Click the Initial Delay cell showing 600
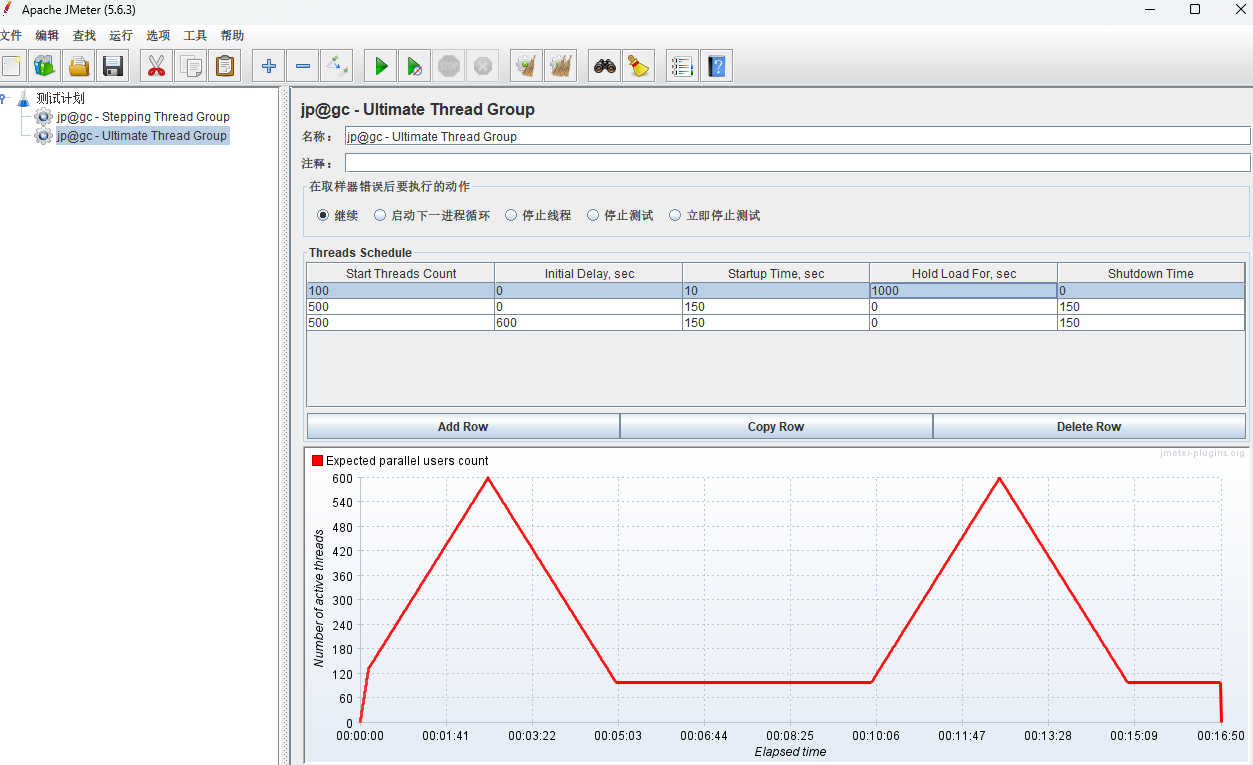1253x765 pixels. tap(589, 323)
